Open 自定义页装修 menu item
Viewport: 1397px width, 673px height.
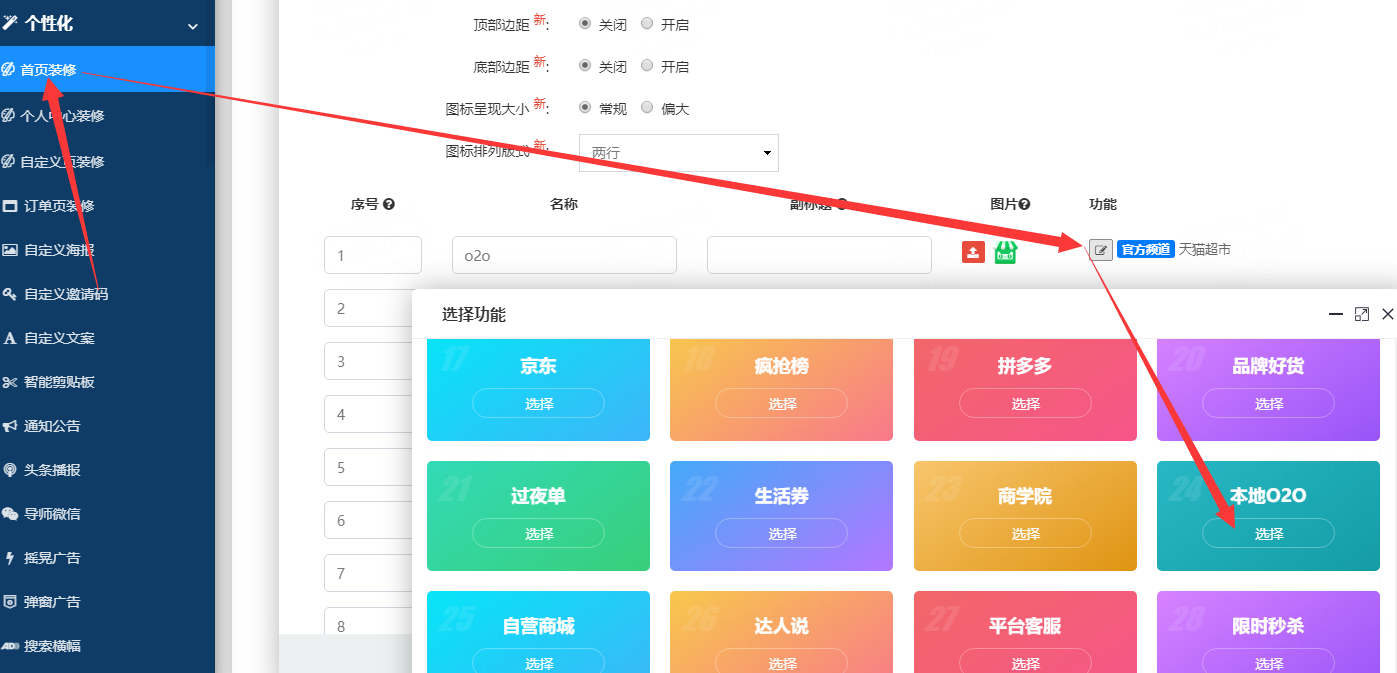click(107, 161)
